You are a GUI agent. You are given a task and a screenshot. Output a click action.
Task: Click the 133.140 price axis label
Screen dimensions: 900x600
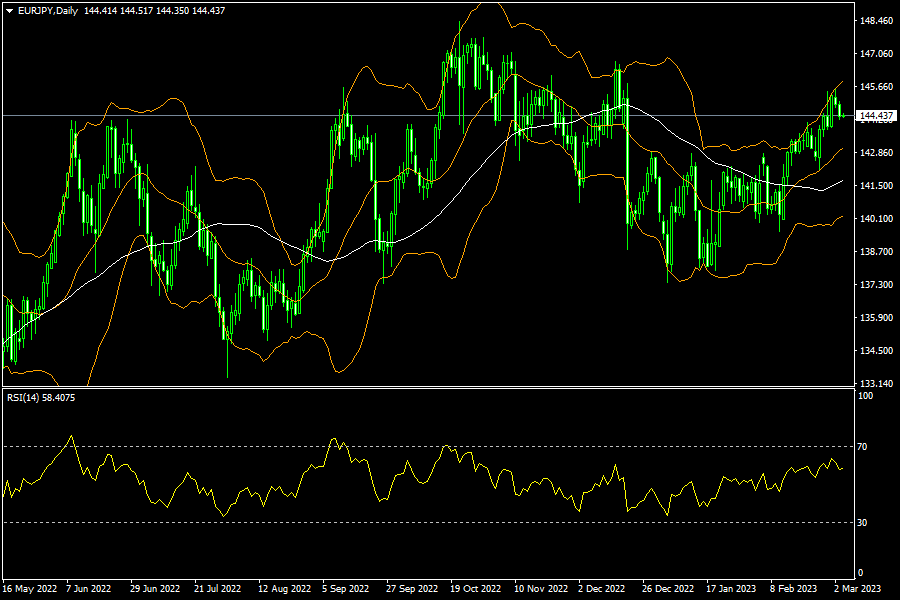point(876,383)
